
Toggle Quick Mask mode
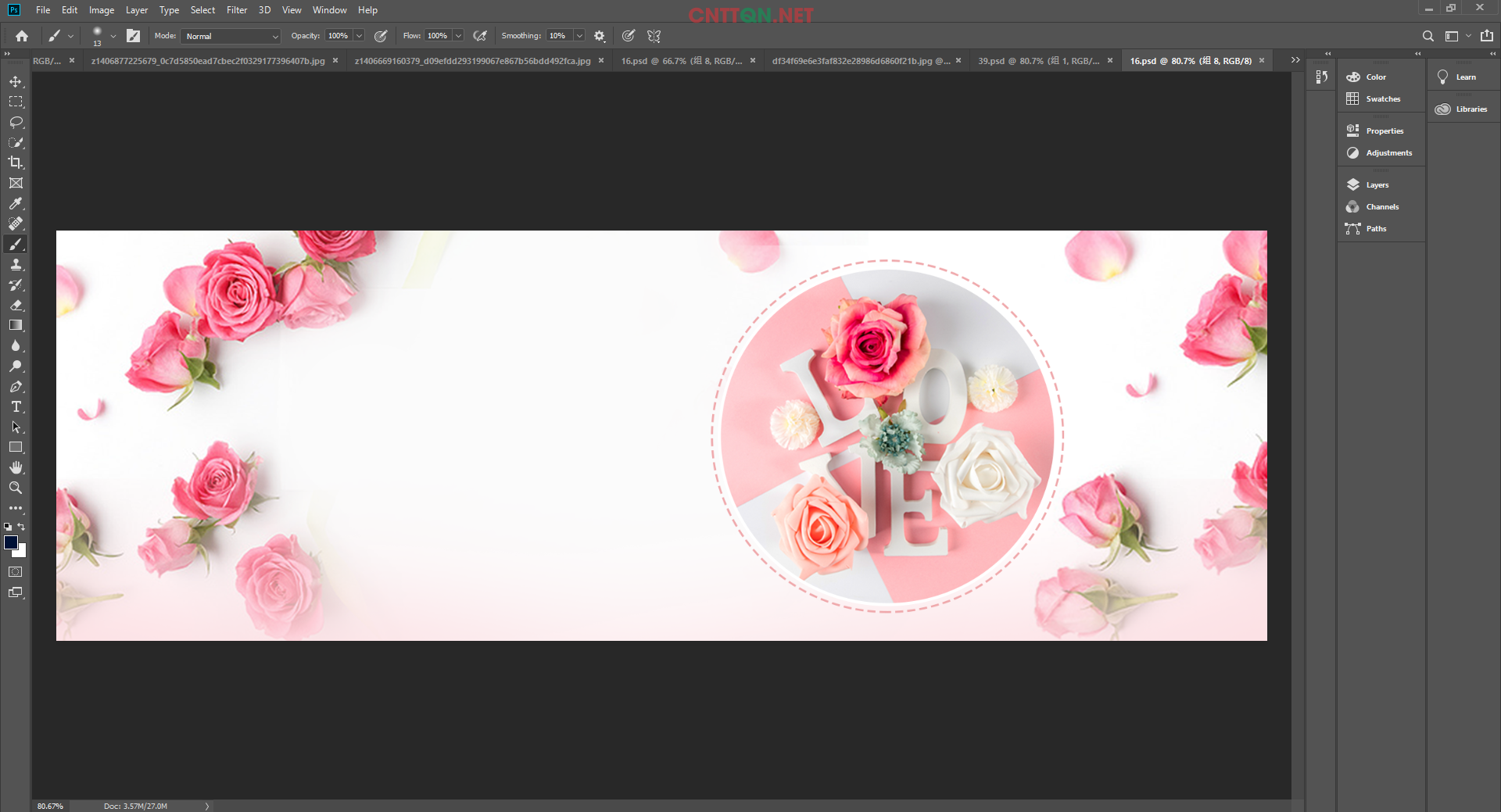click(16, 572)
